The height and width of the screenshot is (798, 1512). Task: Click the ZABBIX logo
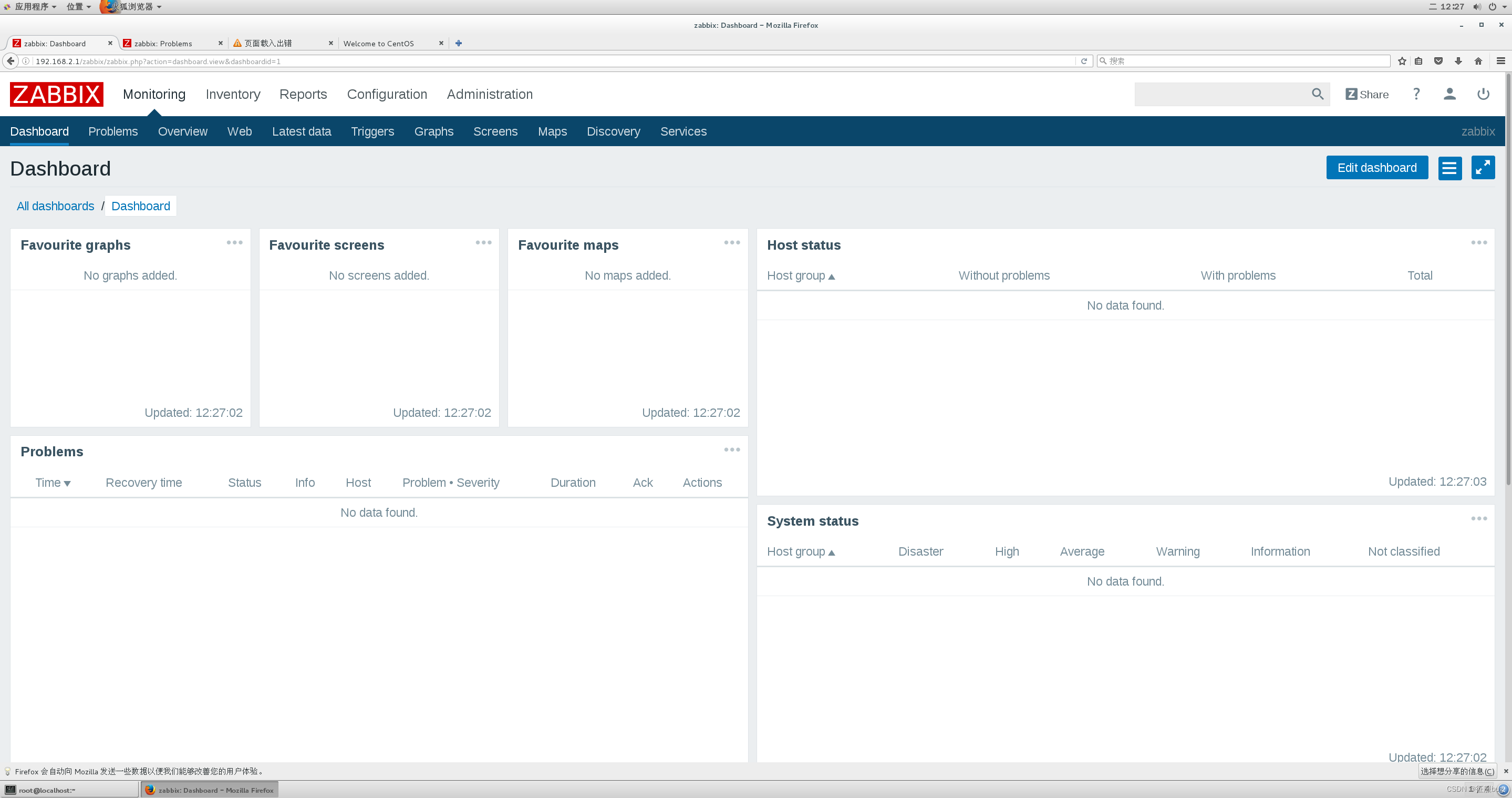(56, 94)
